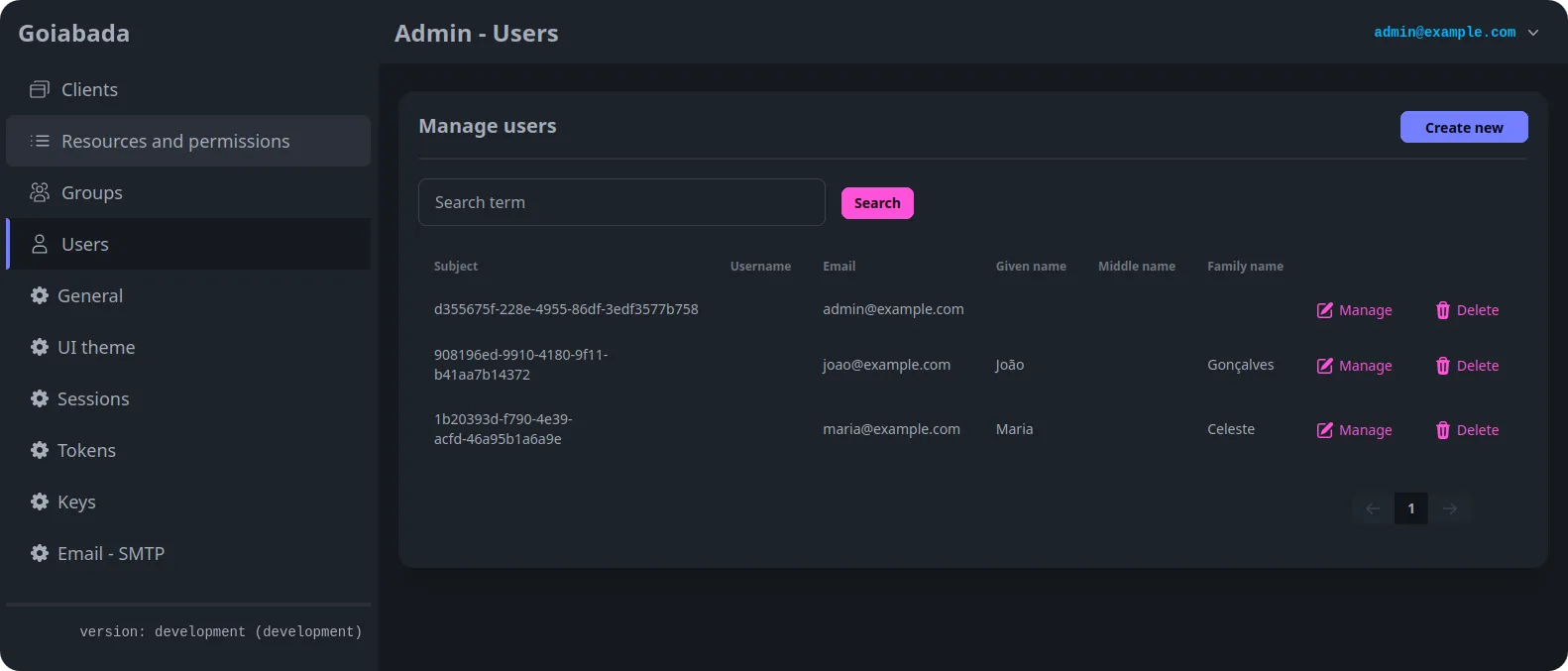Image resolution: width=1568 pixels, height=671 pixels.
Task: Click the gear icon next to Email - SMTP
Action: tap(40, 553)
